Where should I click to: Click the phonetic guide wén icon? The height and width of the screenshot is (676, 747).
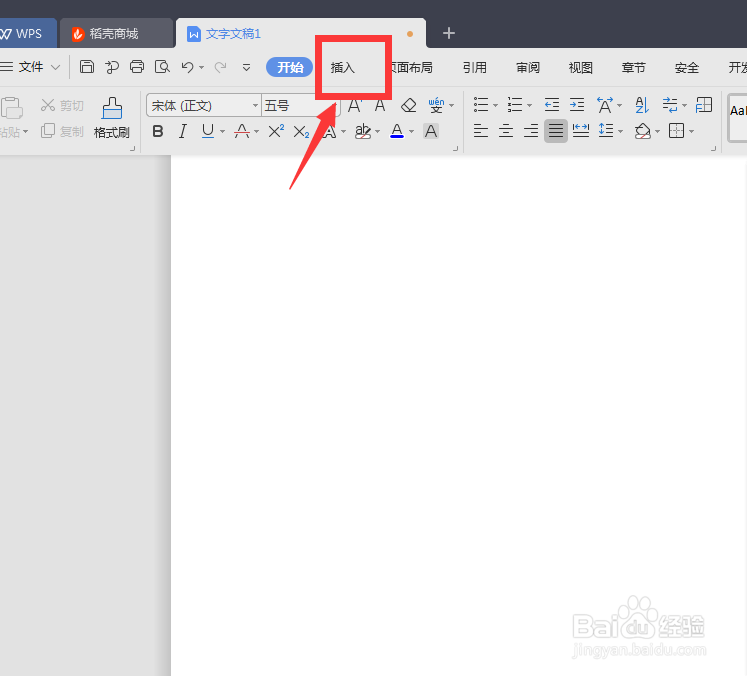436,105
